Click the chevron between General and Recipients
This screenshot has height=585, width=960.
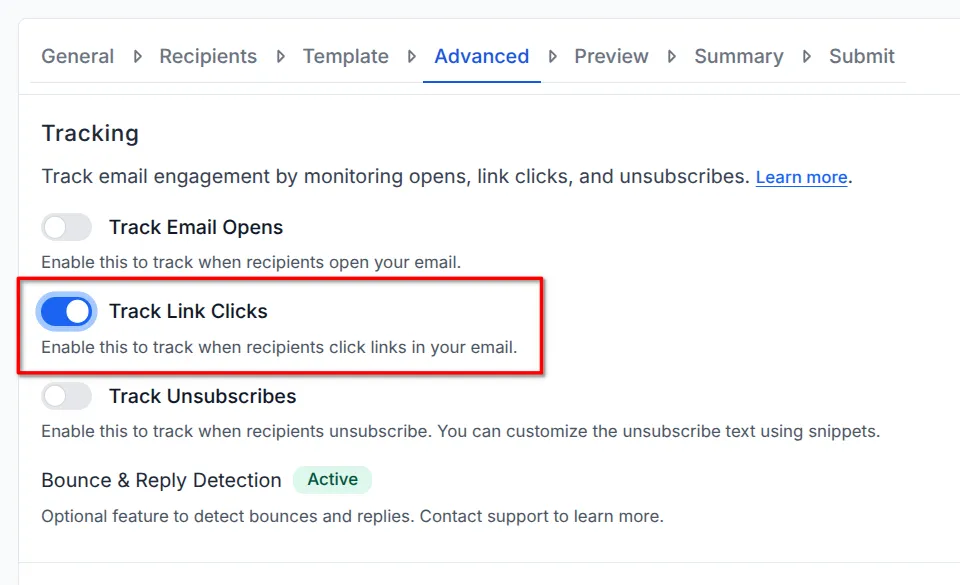pyautogui.click(x=137, y=57)
